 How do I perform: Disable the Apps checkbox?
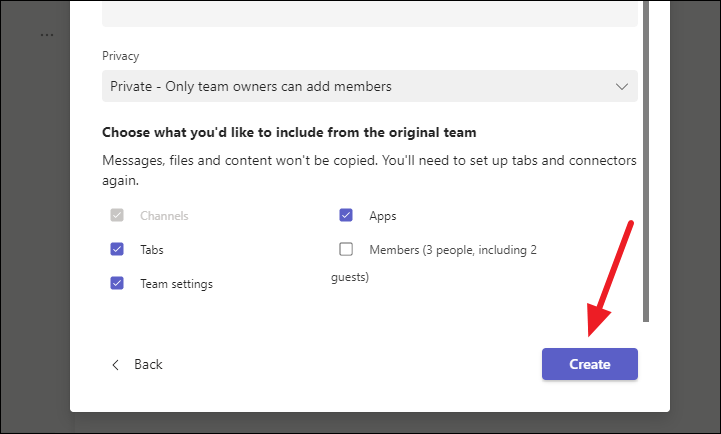click(x=346, y=215)
